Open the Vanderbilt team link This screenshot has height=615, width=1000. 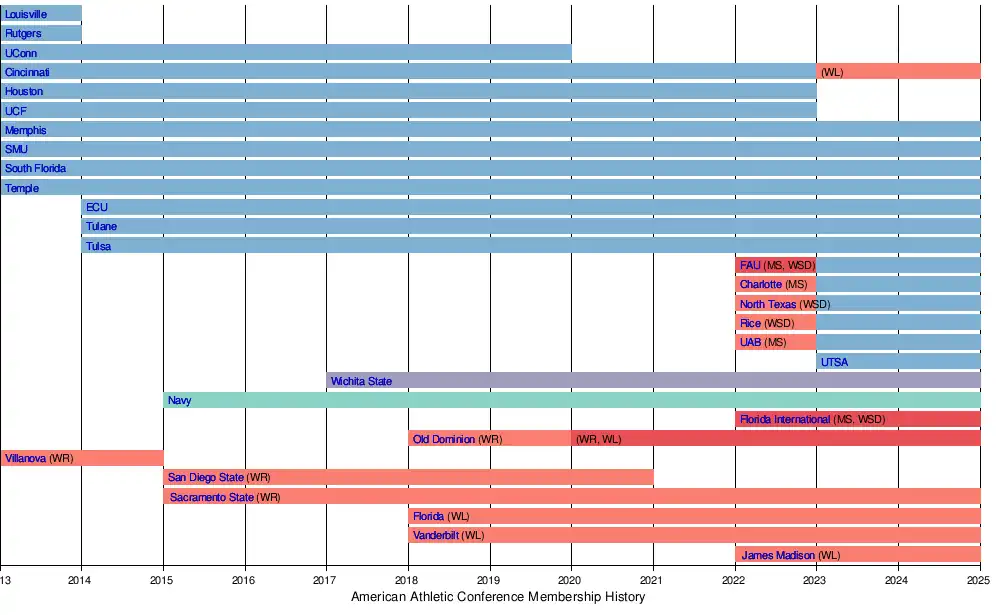coord(436,536)
